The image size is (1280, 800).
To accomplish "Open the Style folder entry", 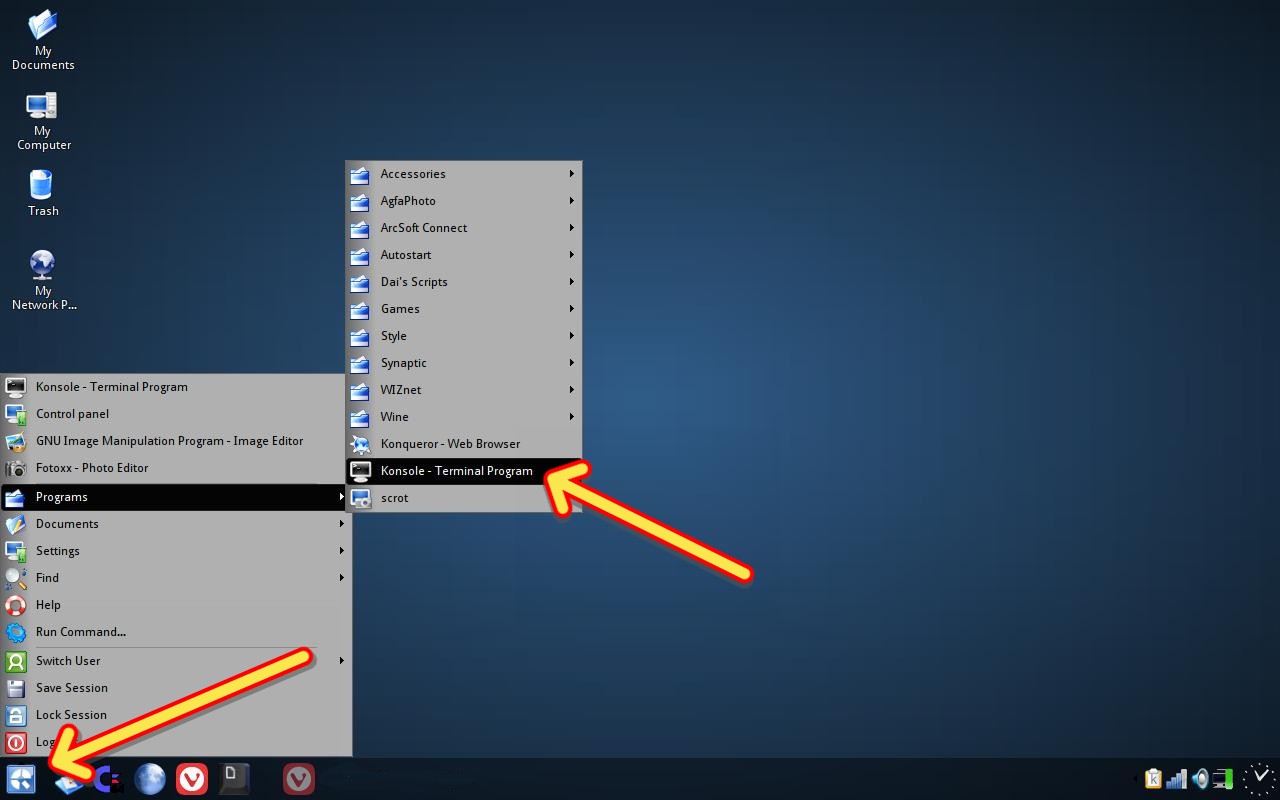I will 464,336.
